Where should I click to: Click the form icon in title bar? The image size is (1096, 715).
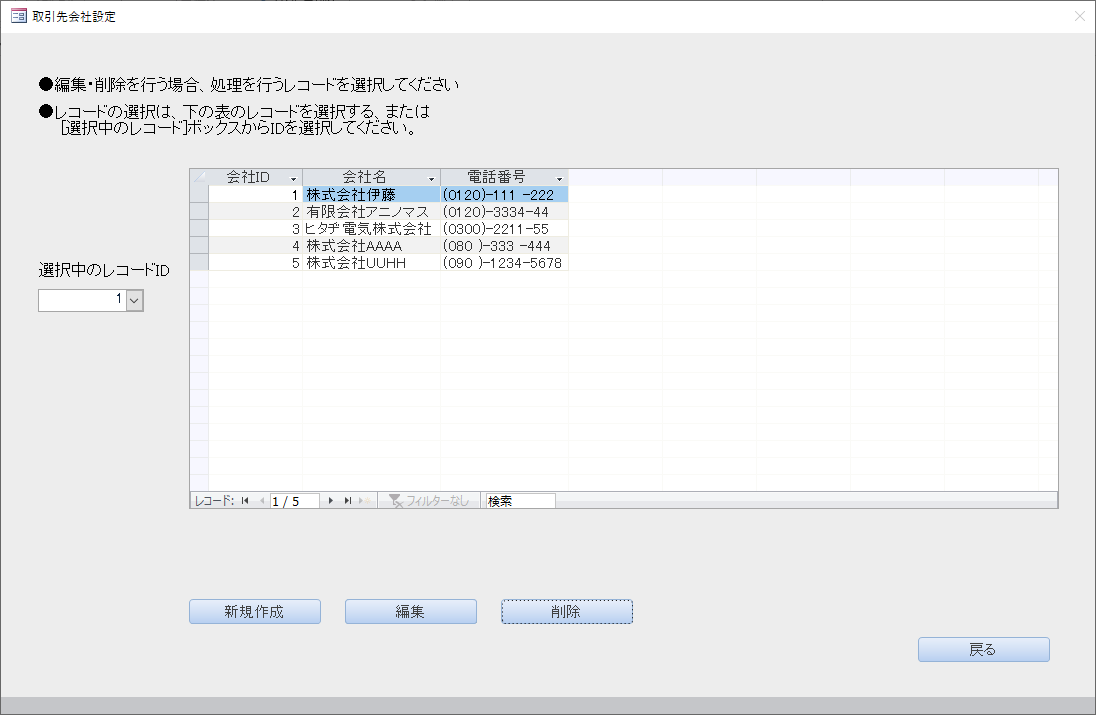(x=18, y=16)
